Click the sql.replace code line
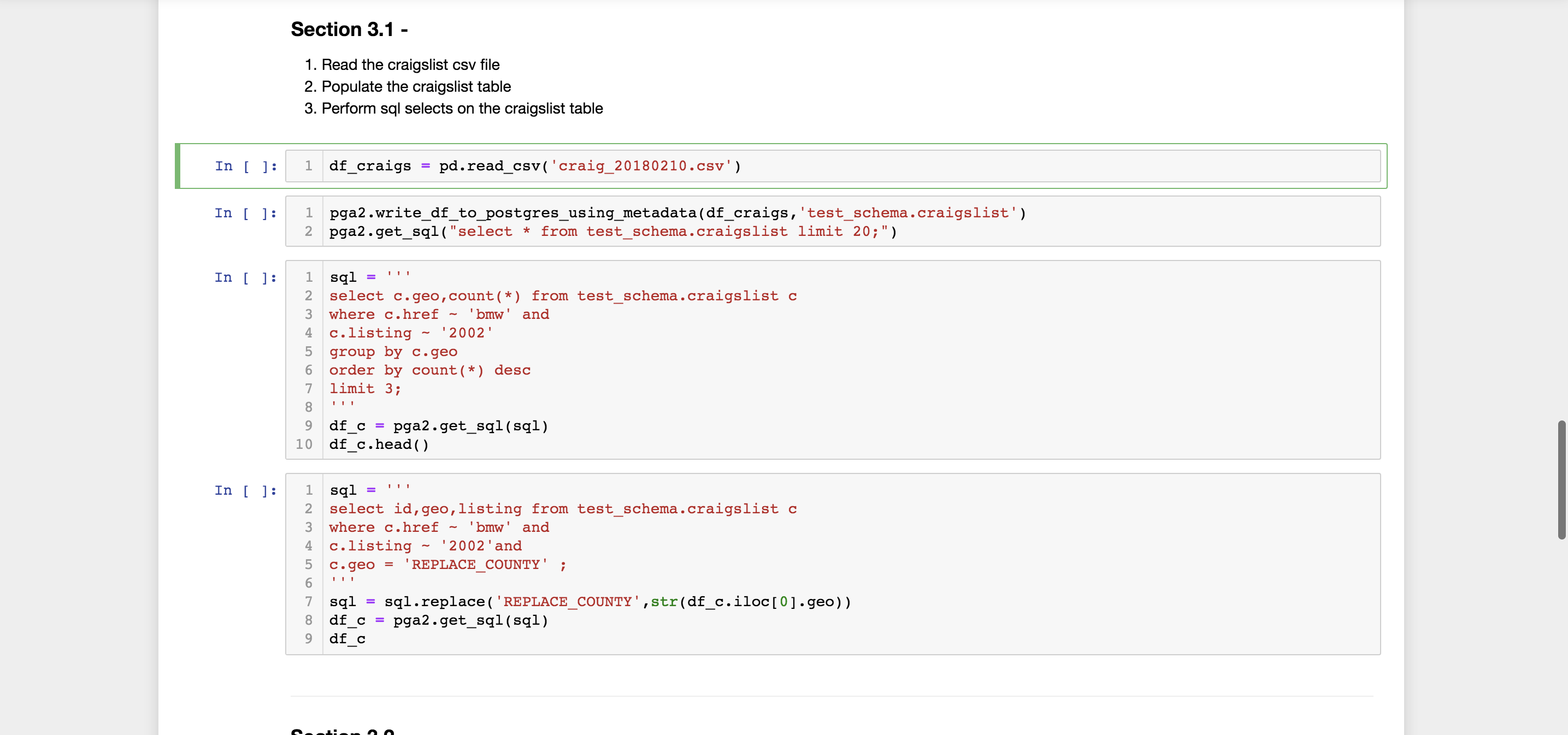Screen dimensions: 1568x735 pos(589,602)
